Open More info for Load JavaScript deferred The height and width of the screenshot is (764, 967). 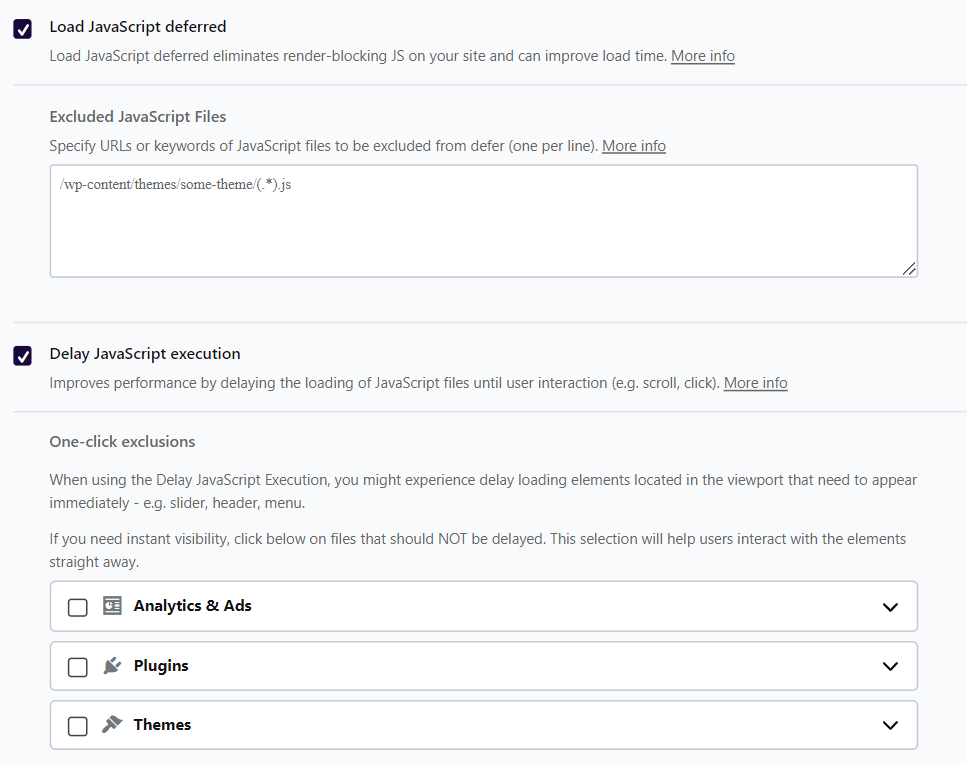(702, 56)
